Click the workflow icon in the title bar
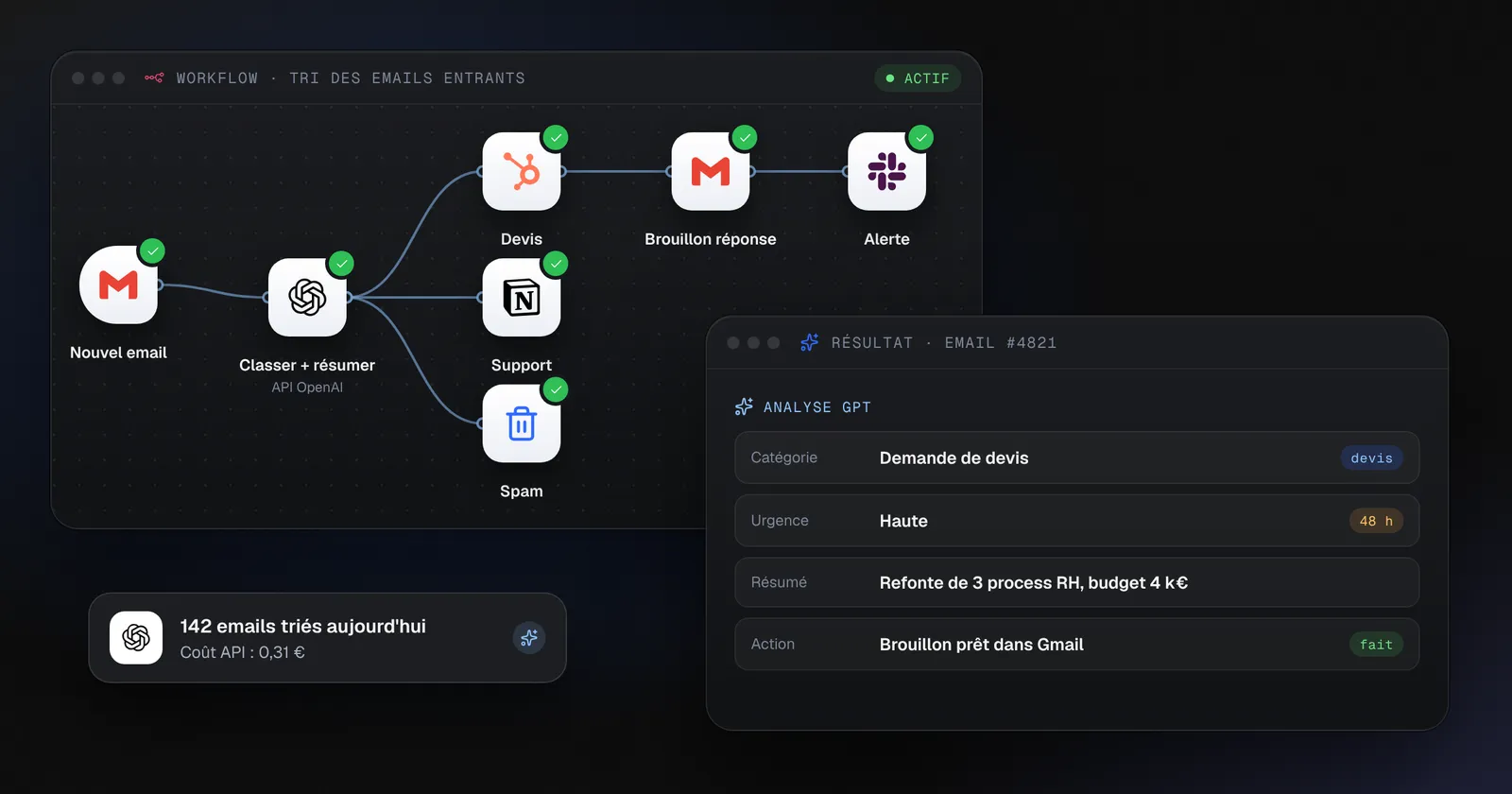This screenshot has height=794, width=1512. pos(154,78)
